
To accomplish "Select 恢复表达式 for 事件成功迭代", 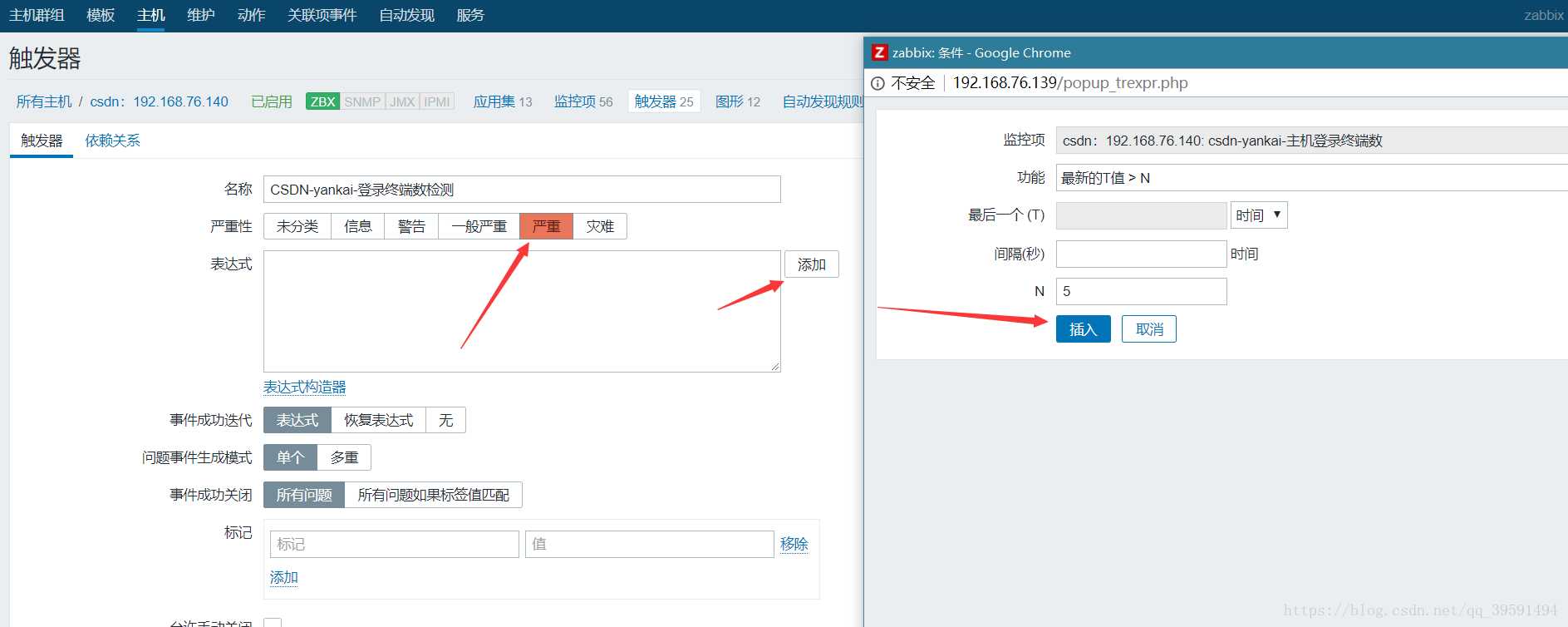I will tap(379, 420).
